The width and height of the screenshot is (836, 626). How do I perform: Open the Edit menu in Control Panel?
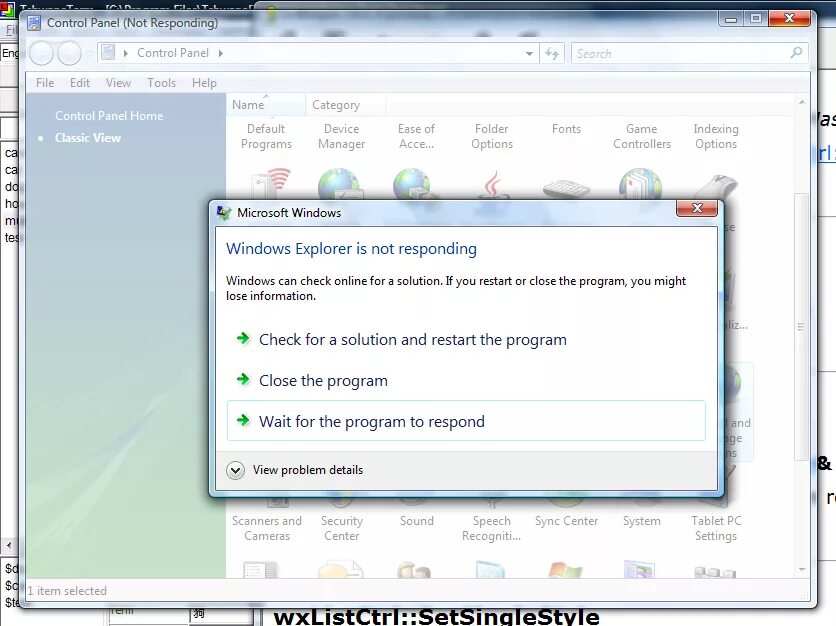tap(80, 83)
